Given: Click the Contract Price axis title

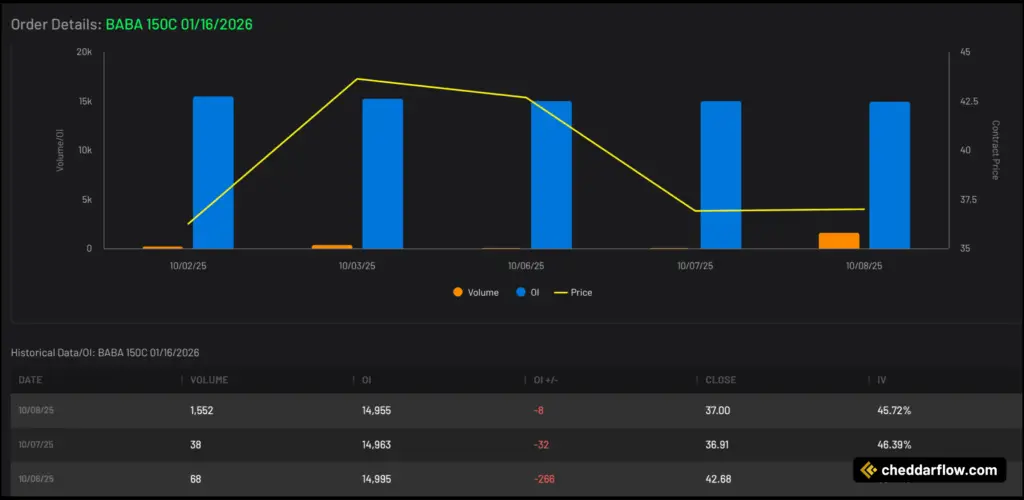Looking at the screenshot, I should click(996, 150).
